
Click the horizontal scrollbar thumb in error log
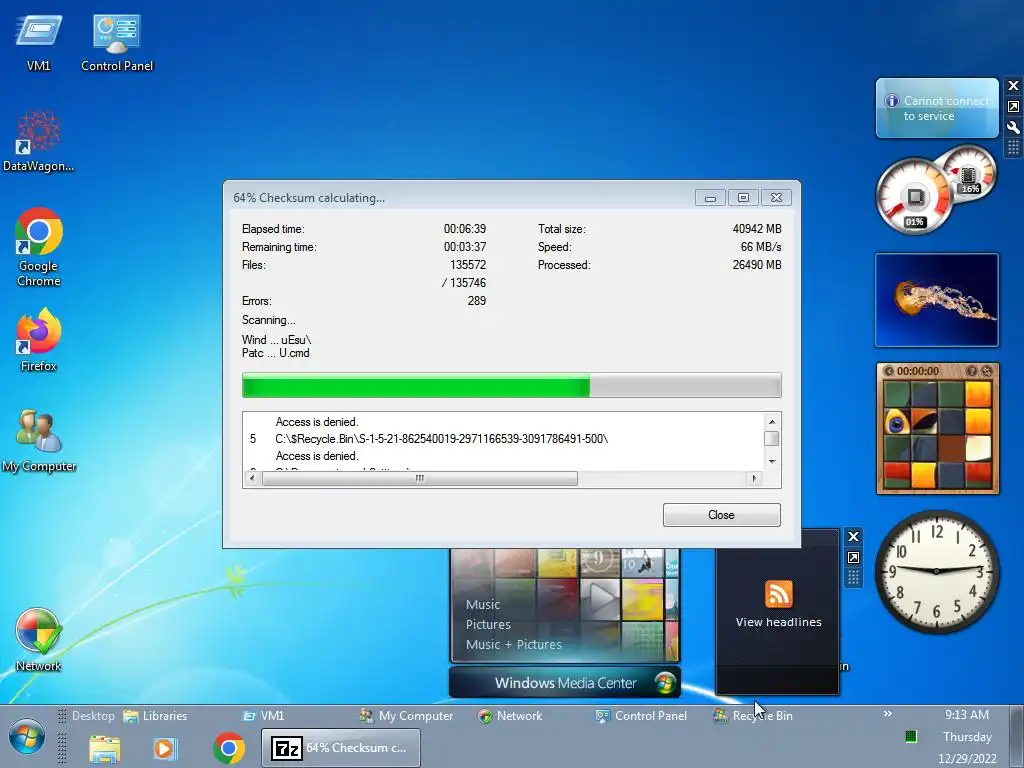click(x=420, y=479)
